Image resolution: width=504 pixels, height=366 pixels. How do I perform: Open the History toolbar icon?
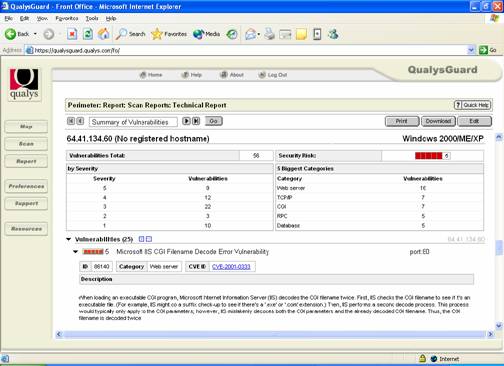pyautogui.click(x=232, y=34)
